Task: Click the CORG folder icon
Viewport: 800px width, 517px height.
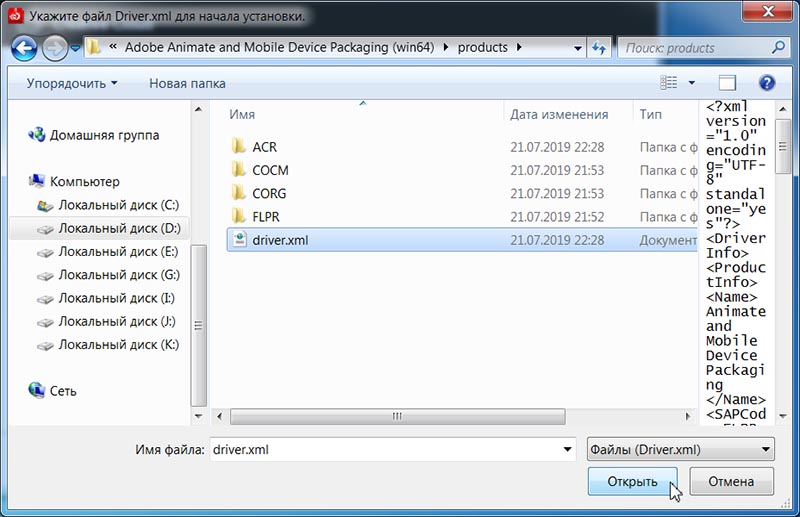Action: click(238, 193)
